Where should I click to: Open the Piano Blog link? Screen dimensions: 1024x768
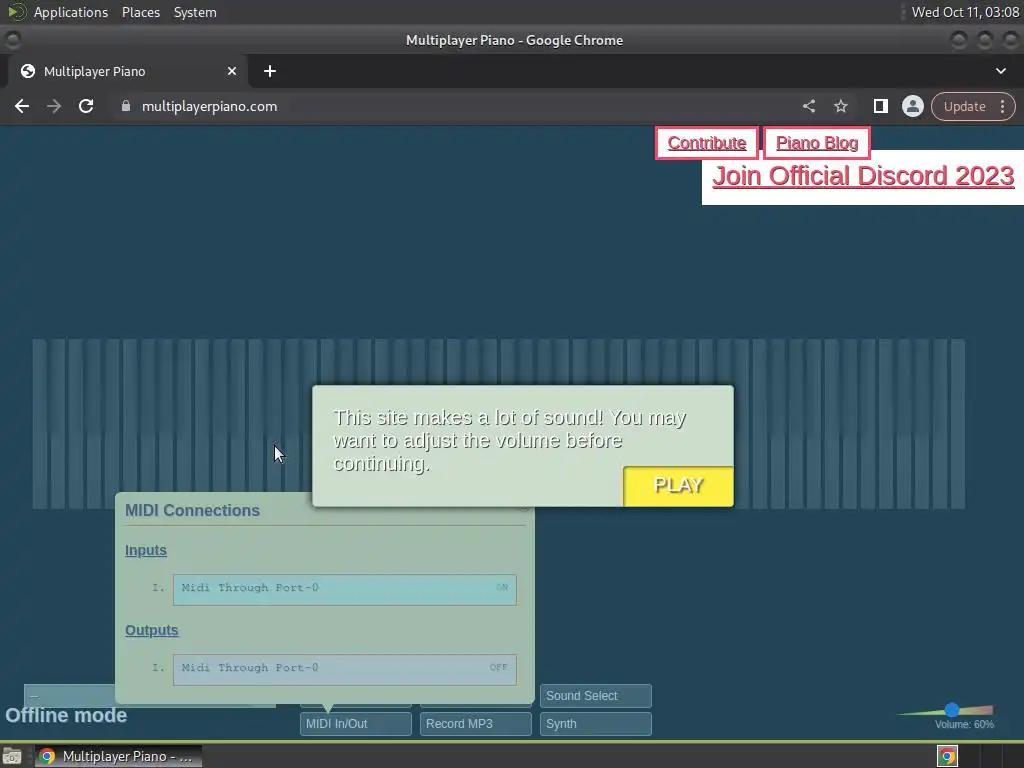tap(816, 143)
